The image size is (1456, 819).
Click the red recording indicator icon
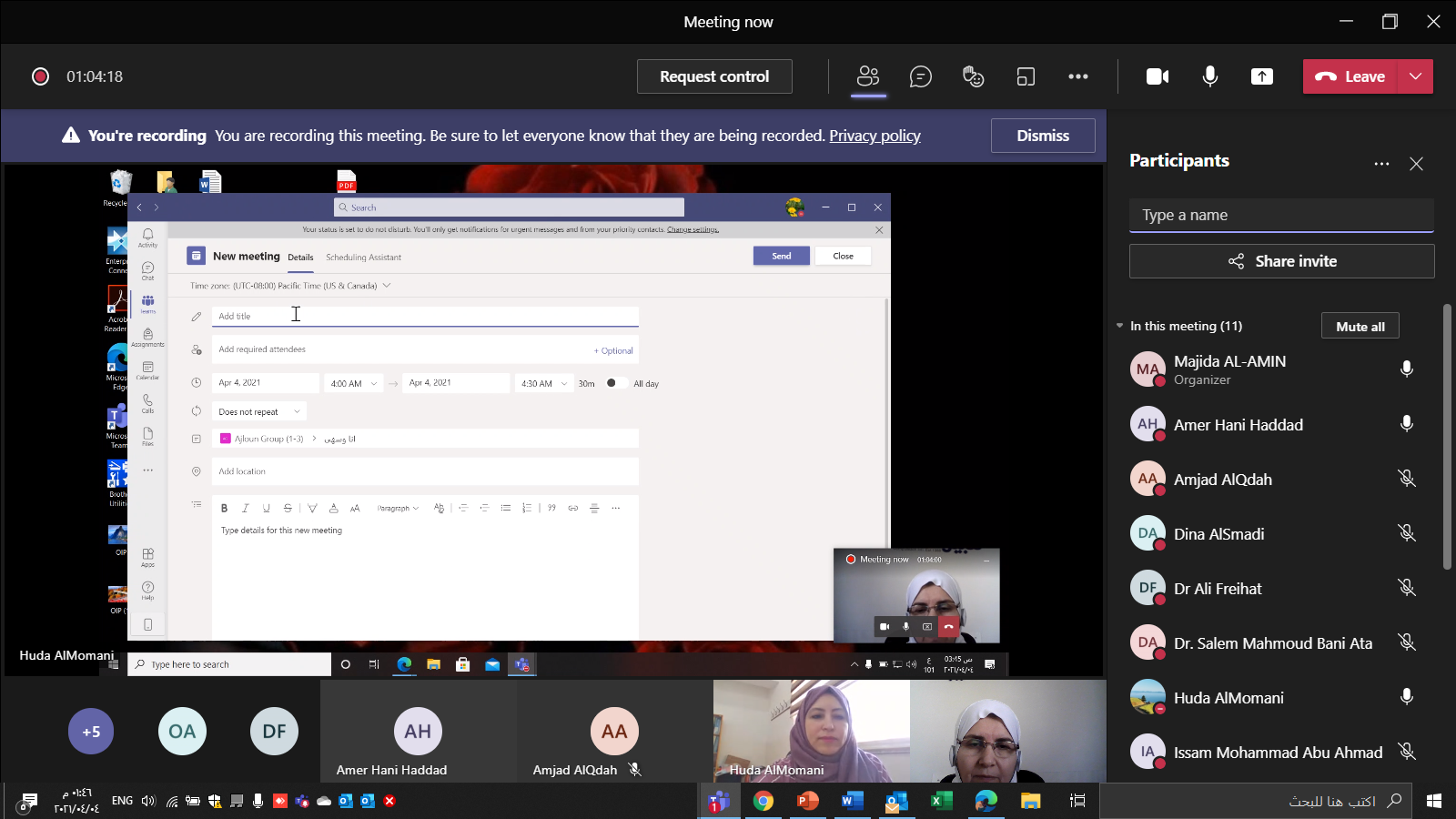pos(40,76)
